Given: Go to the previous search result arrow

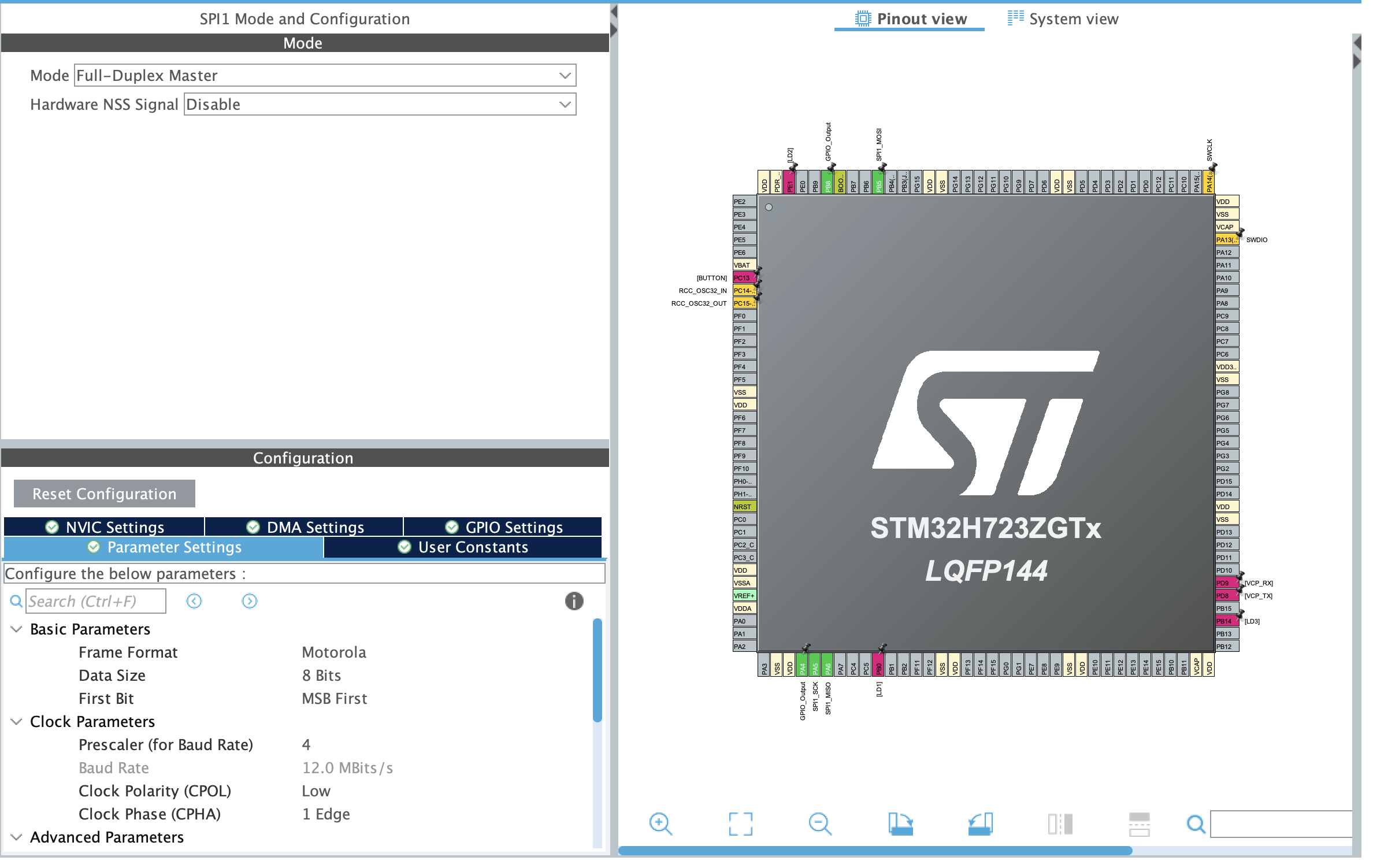Looking at the screenshot, I should coord(194,601).
